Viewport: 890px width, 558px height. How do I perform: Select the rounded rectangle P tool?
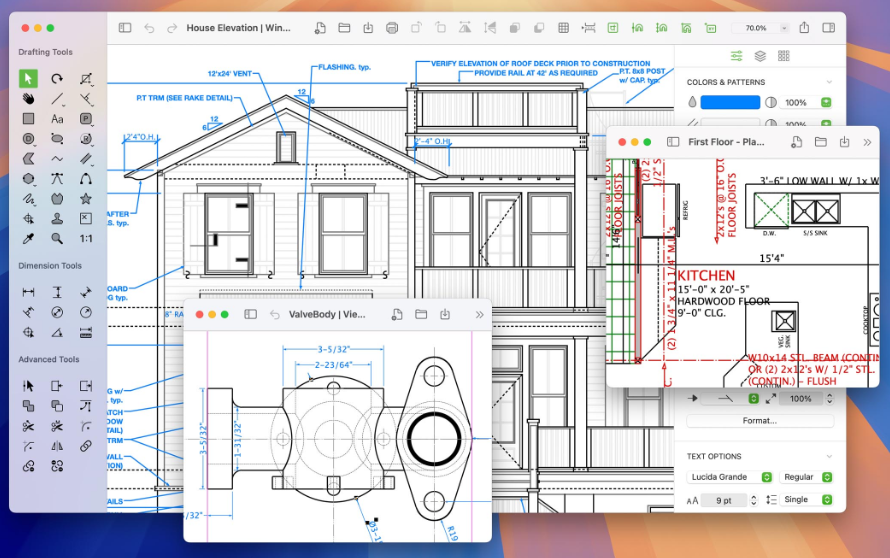(86, 119)
